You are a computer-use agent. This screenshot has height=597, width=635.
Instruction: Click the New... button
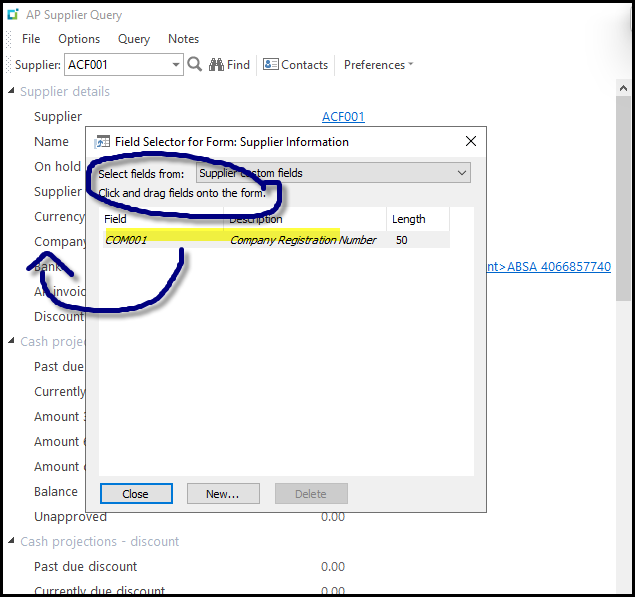[223, 494]
